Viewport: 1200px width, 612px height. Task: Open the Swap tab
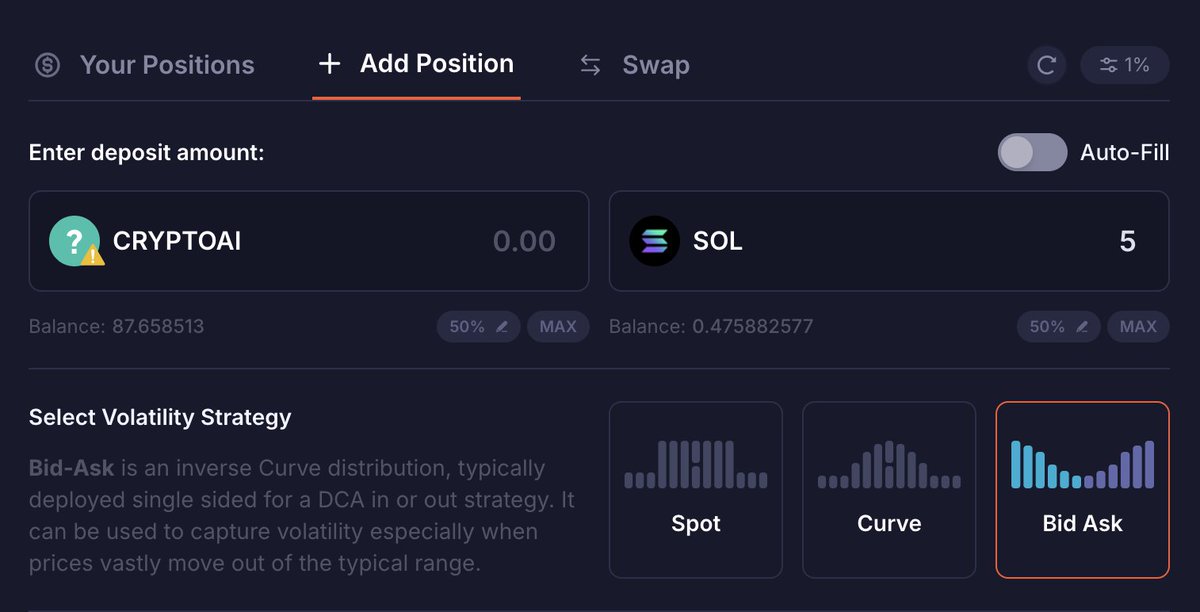[x=655, y=66]
